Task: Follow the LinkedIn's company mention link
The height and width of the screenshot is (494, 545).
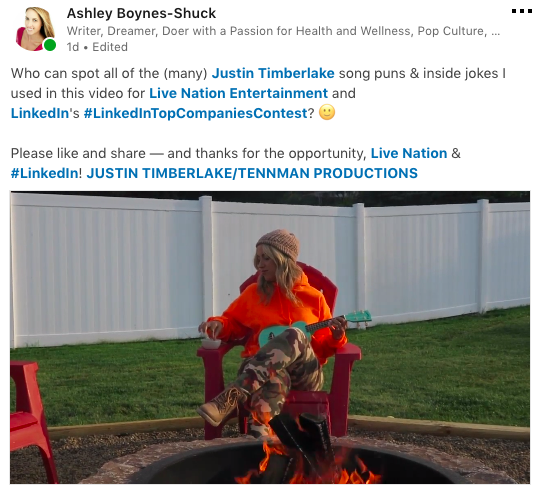Action: point(40,113)
